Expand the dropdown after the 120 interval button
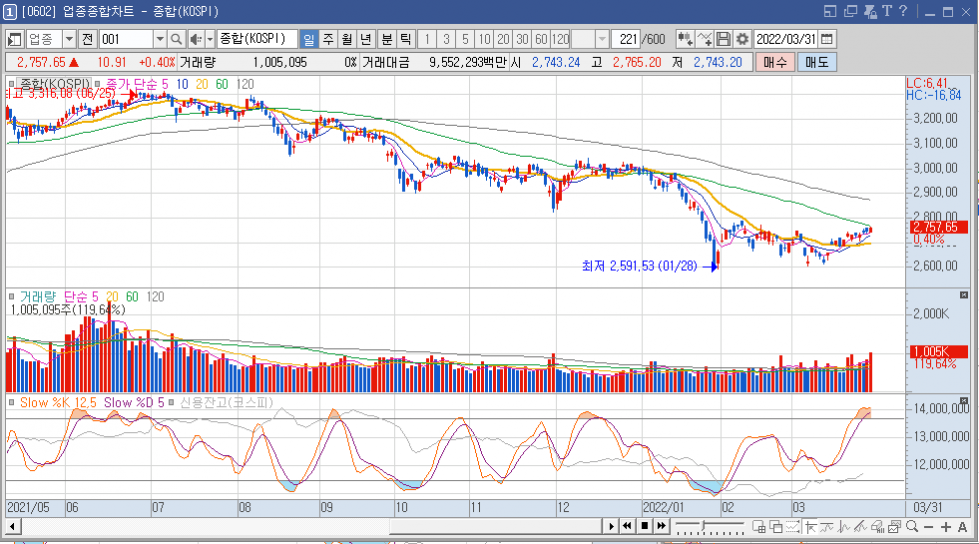979x544 pixels. pos(602,39)
